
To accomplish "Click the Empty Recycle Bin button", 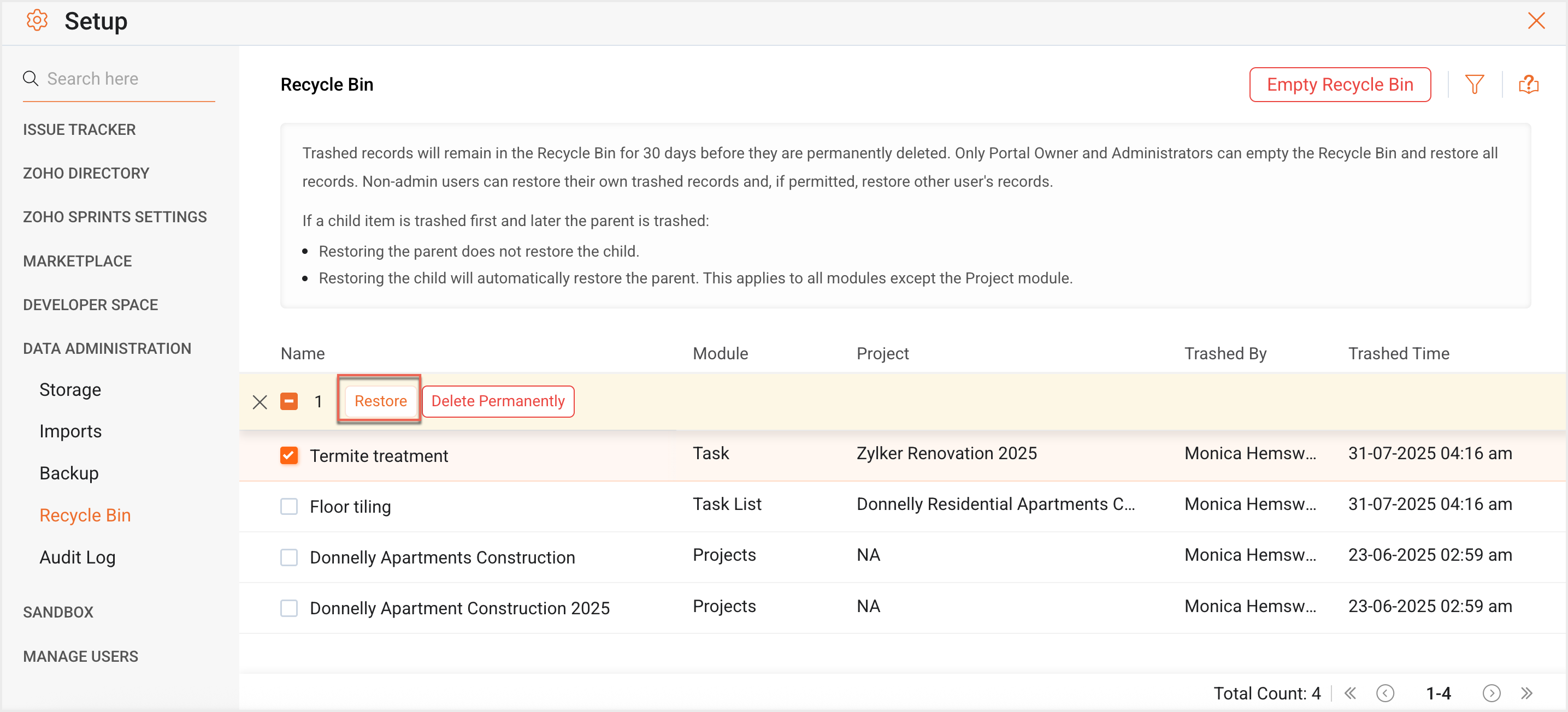I will [1339, 85].
